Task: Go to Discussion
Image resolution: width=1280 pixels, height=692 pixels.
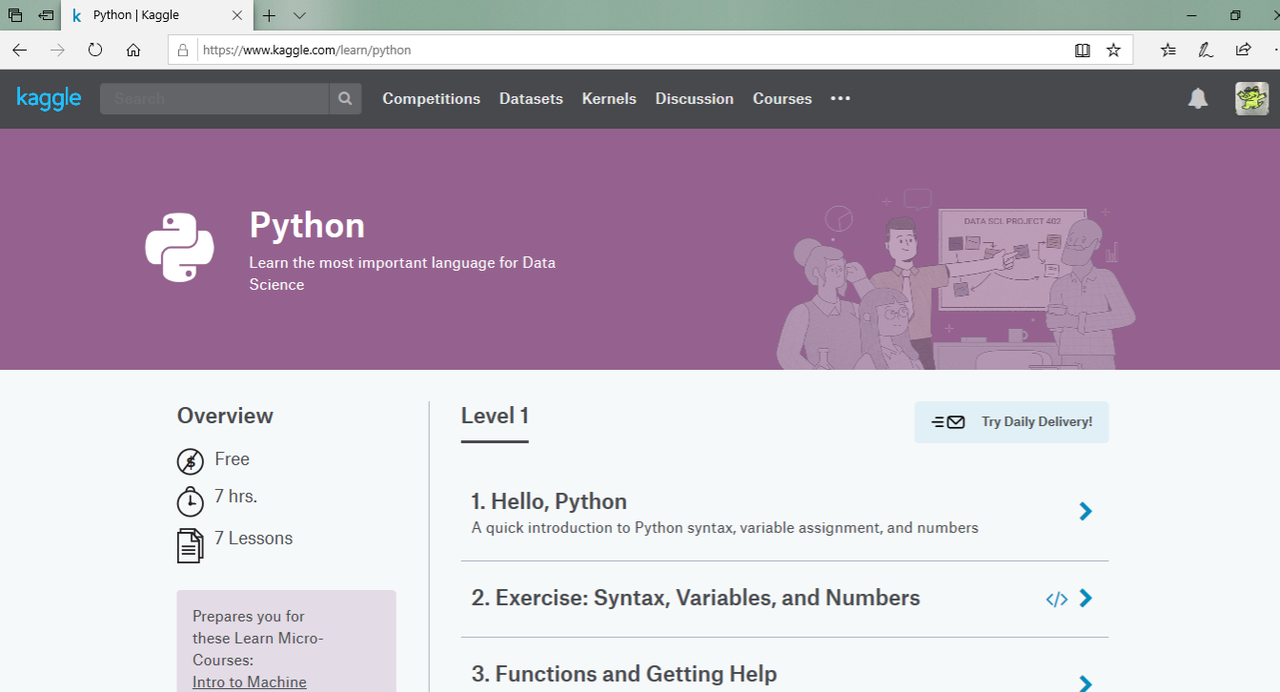Action: 694,99
